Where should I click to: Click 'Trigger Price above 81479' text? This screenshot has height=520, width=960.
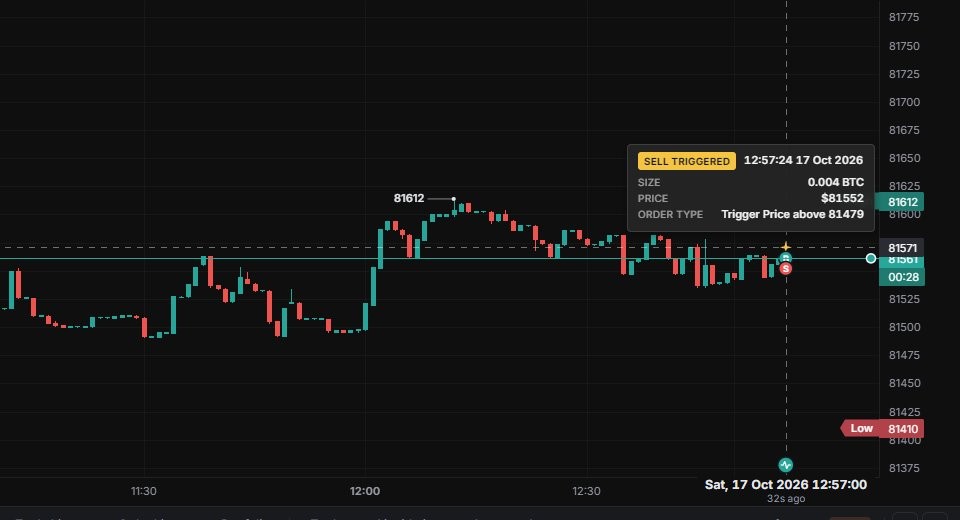tap(792, 214)
